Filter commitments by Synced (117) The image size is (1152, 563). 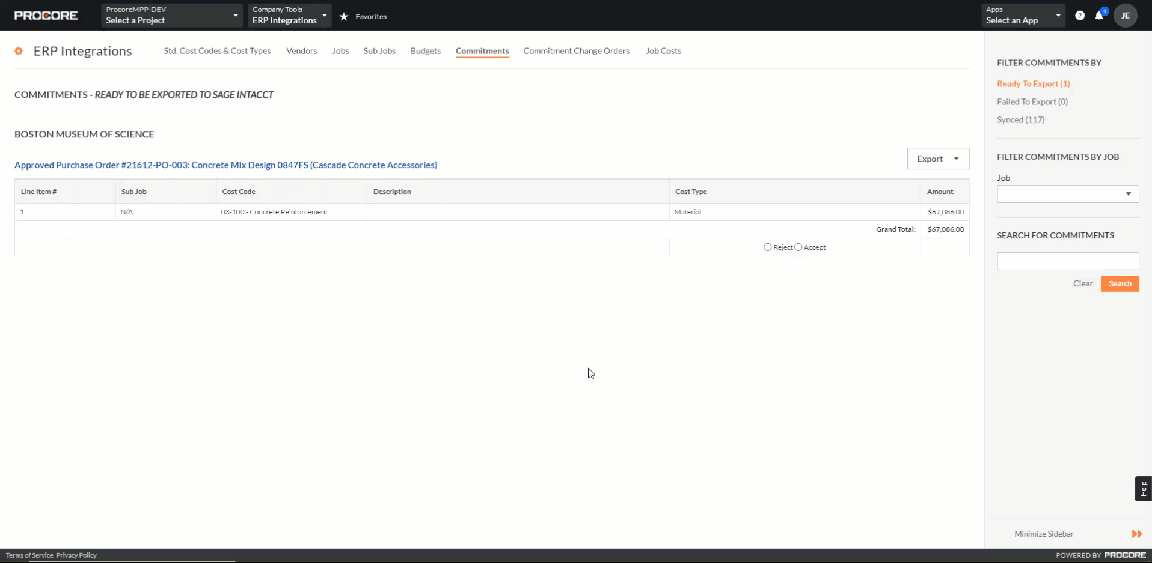[1020, 120]
